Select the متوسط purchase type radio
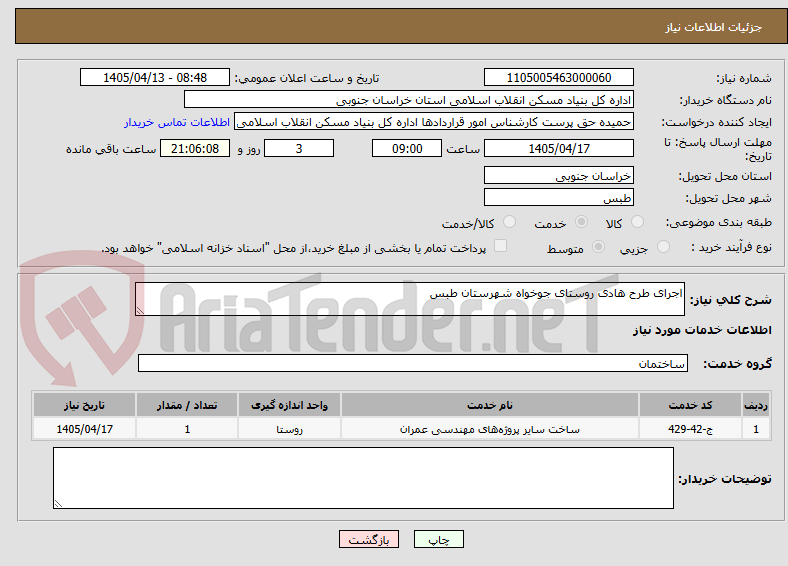Viewport: 788px width, 566px height. [598, 246]
